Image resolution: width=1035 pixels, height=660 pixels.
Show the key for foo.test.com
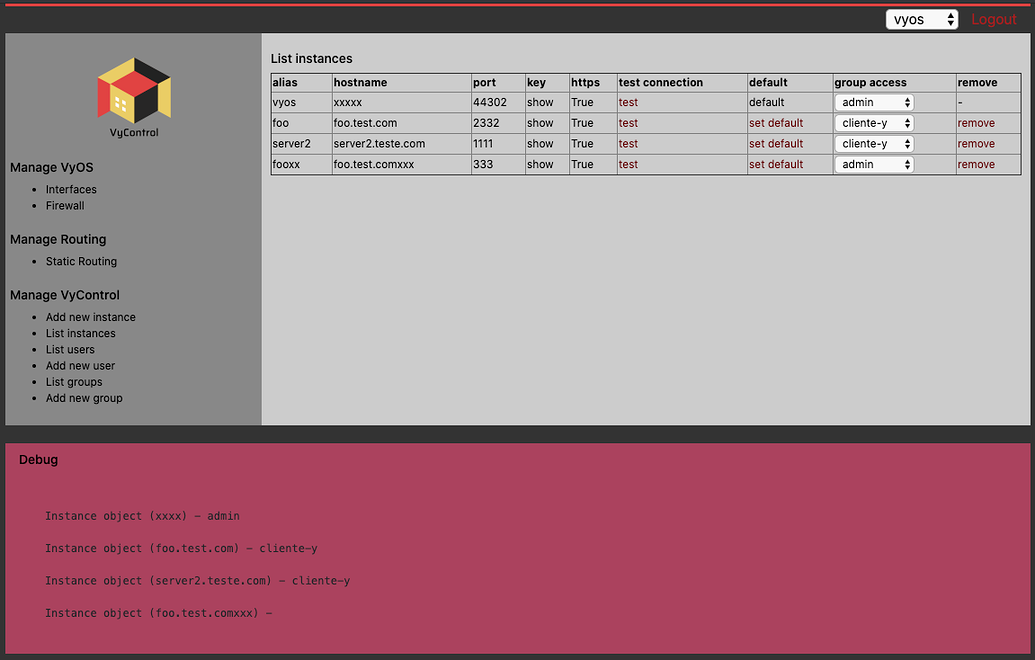[539, 122]
